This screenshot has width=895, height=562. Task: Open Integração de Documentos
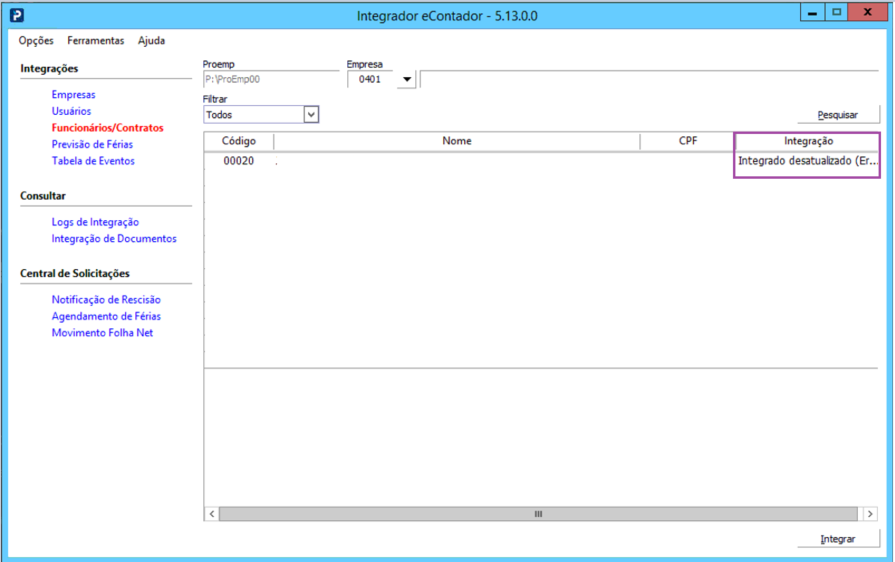coord(114,238)
